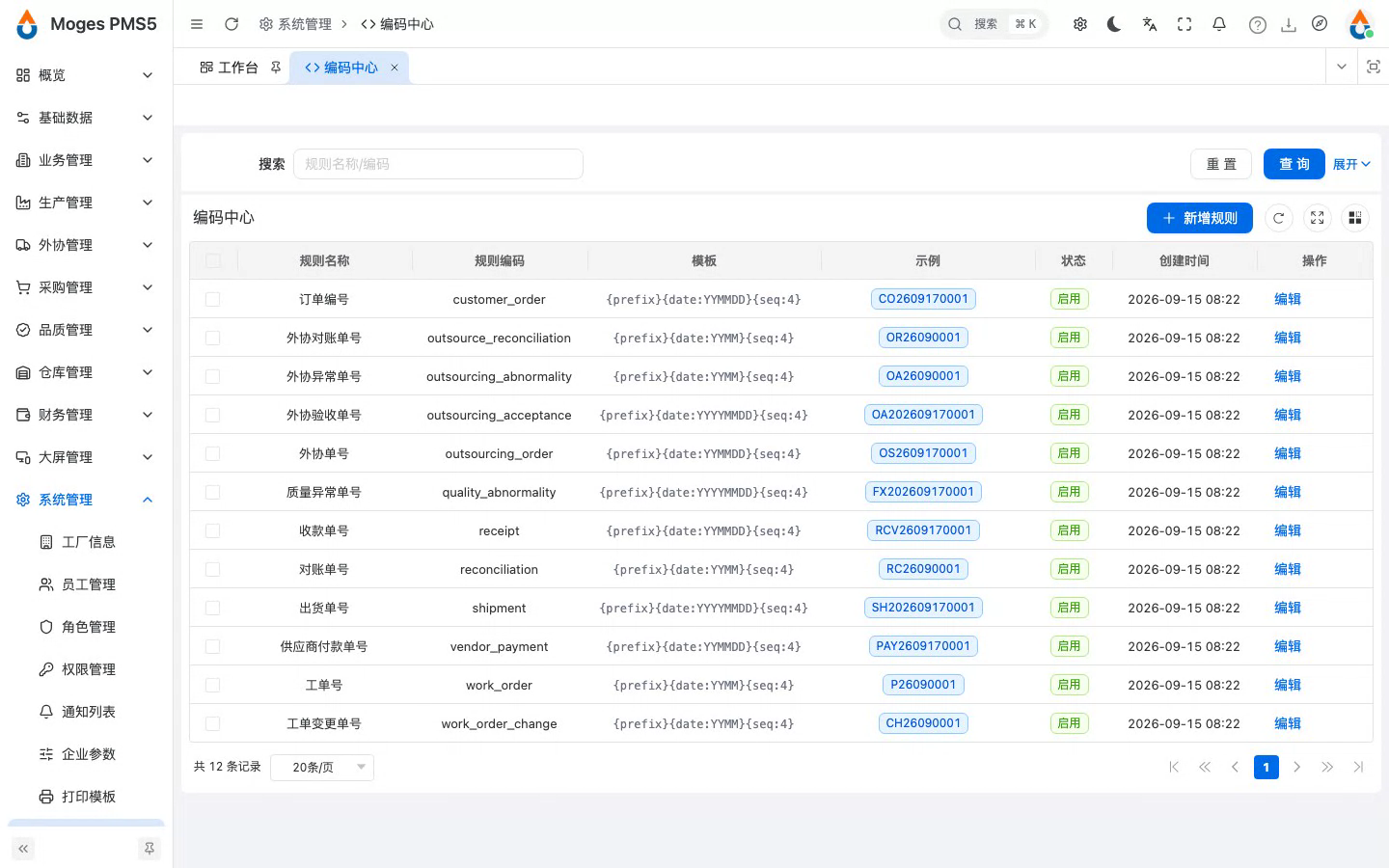Open the settings gear icon in header
The image size is (1389, 868).
coord(1080,24)
